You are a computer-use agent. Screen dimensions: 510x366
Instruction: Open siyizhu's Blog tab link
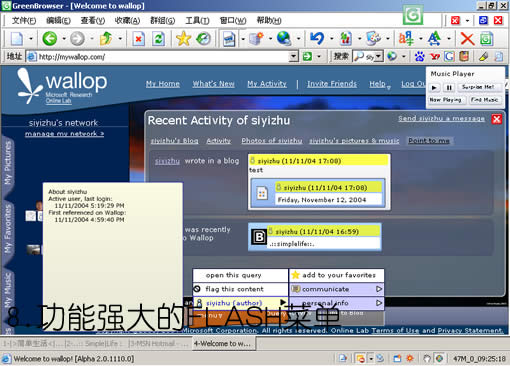pyautogui.click(x=174, y=141)
